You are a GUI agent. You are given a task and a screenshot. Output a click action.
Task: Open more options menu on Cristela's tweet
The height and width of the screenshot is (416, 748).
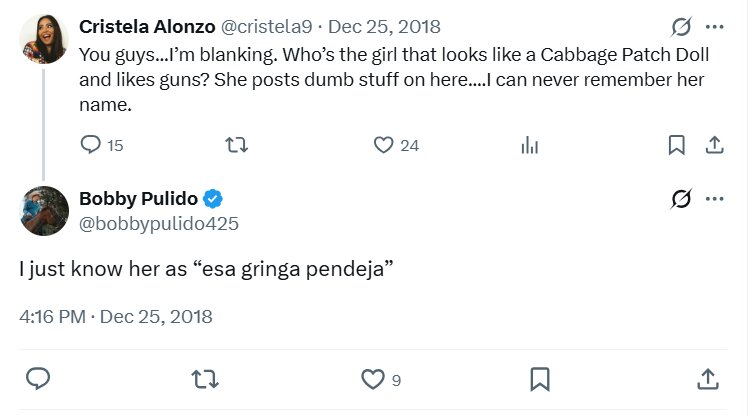pos(714,27)
